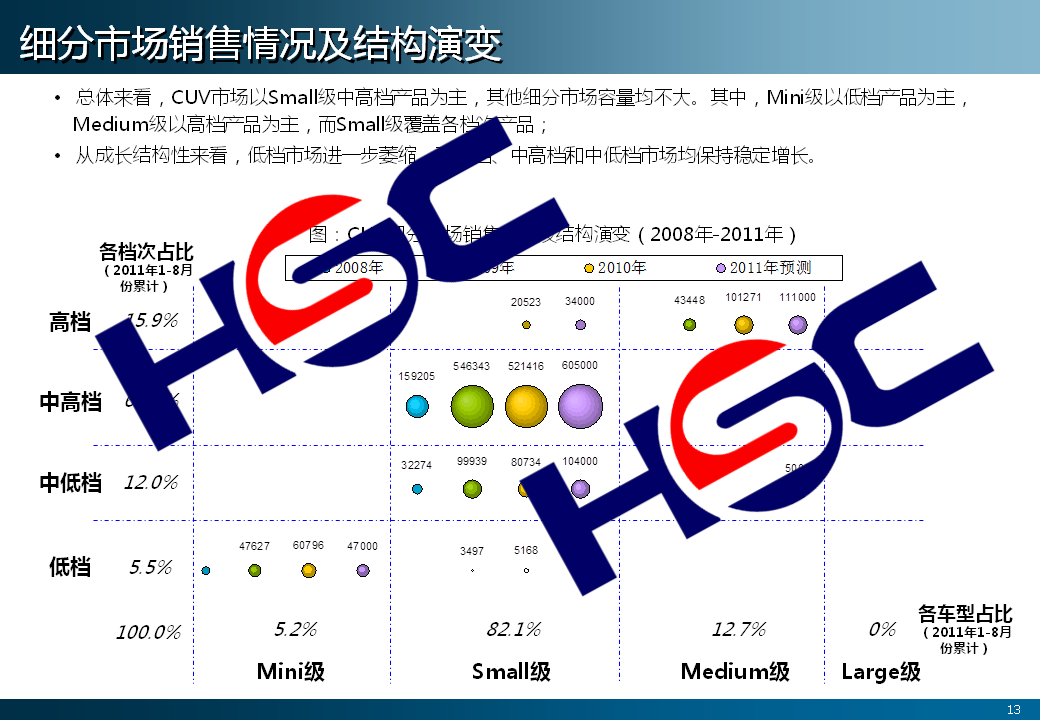Select the 82.1% share value
The height and width of the screenshot is (720, 1040).
[513, 629]
